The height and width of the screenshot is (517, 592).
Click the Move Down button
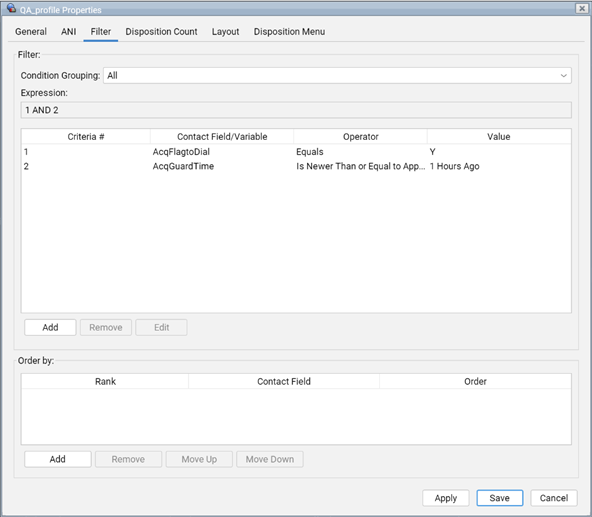[x=270, y=459]
